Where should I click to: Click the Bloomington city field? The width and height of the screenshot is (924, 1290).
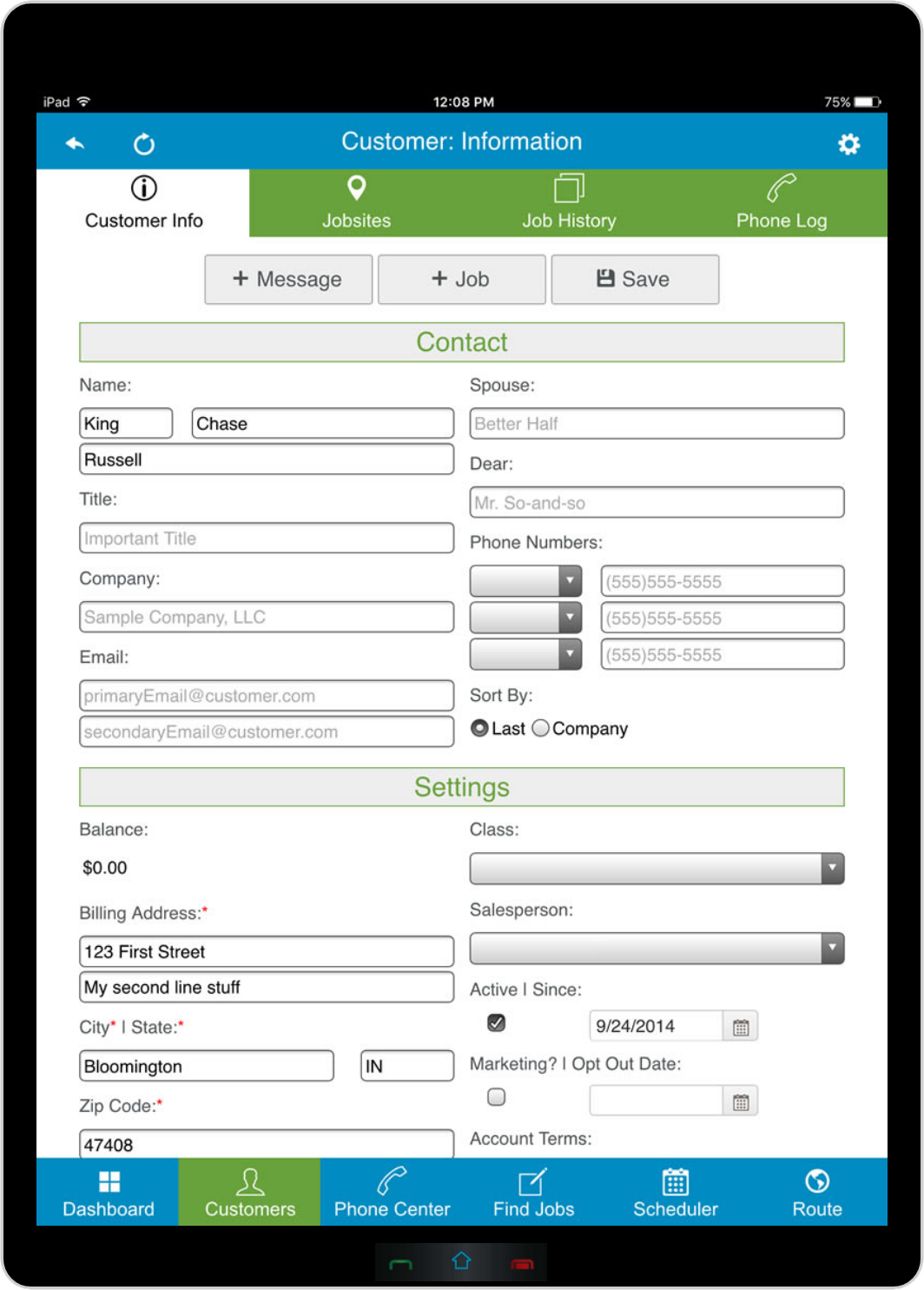point(207,1066)
